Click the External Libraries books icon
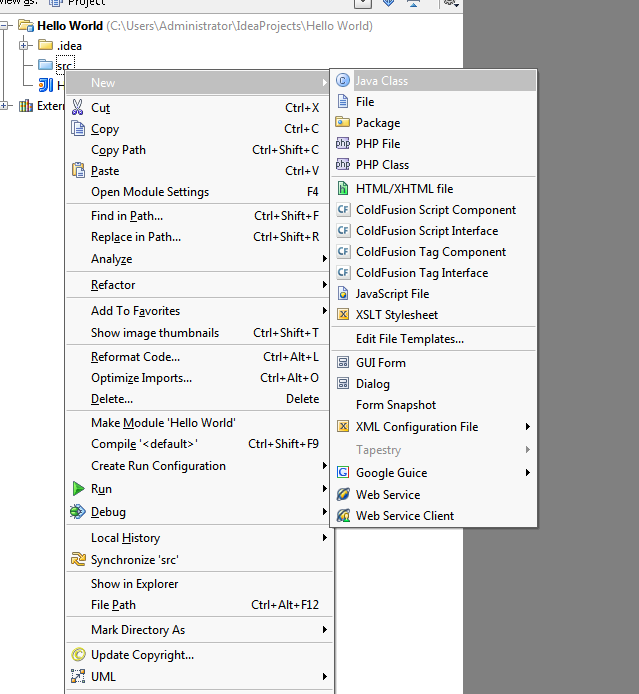639x694 pixels. (x=26, y=106)
